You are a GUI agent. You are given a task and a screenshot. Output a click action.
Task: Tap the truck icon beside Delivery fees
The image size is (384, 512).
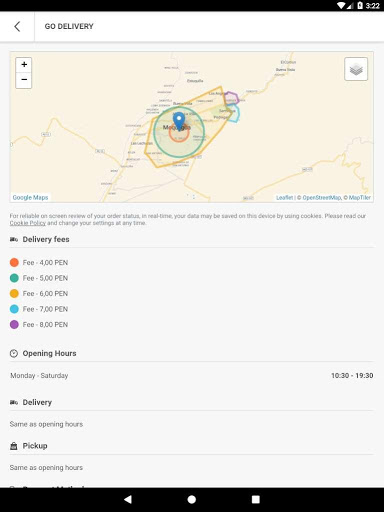click(14, 239)
